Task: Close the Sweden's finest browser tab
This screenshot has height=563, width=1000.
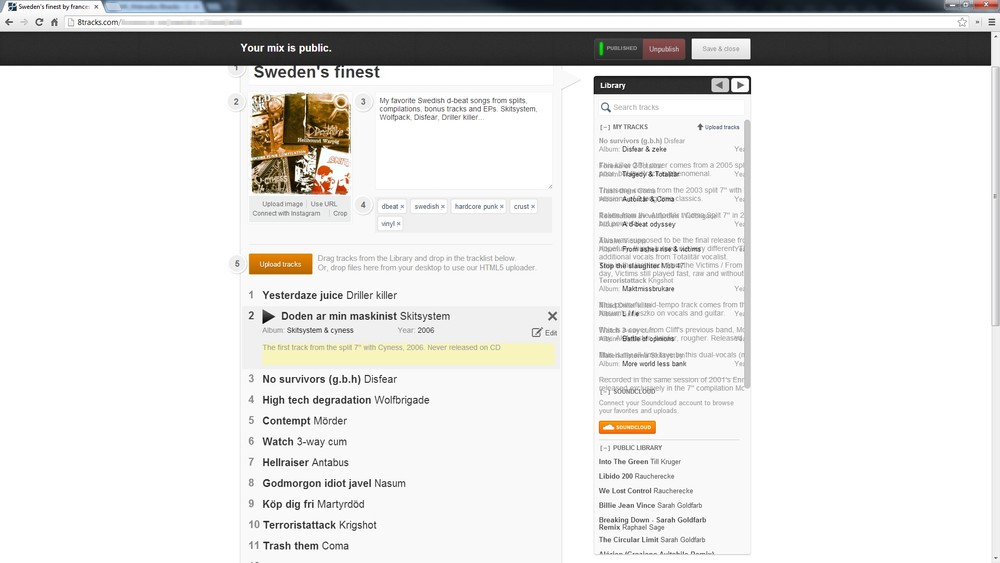Action: (96, 6)
